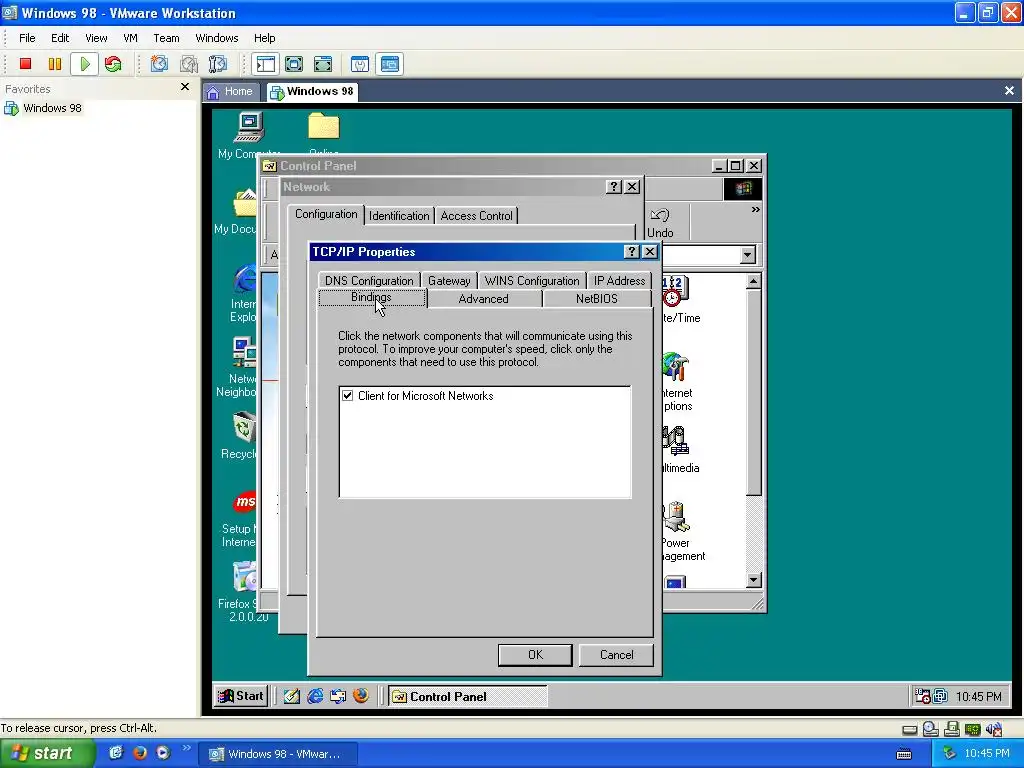The height and width of the screenshot is (768, 1024).
Task: Click the Windows 98 Start button
Action: pyautogui.click(x=241, y=696)
